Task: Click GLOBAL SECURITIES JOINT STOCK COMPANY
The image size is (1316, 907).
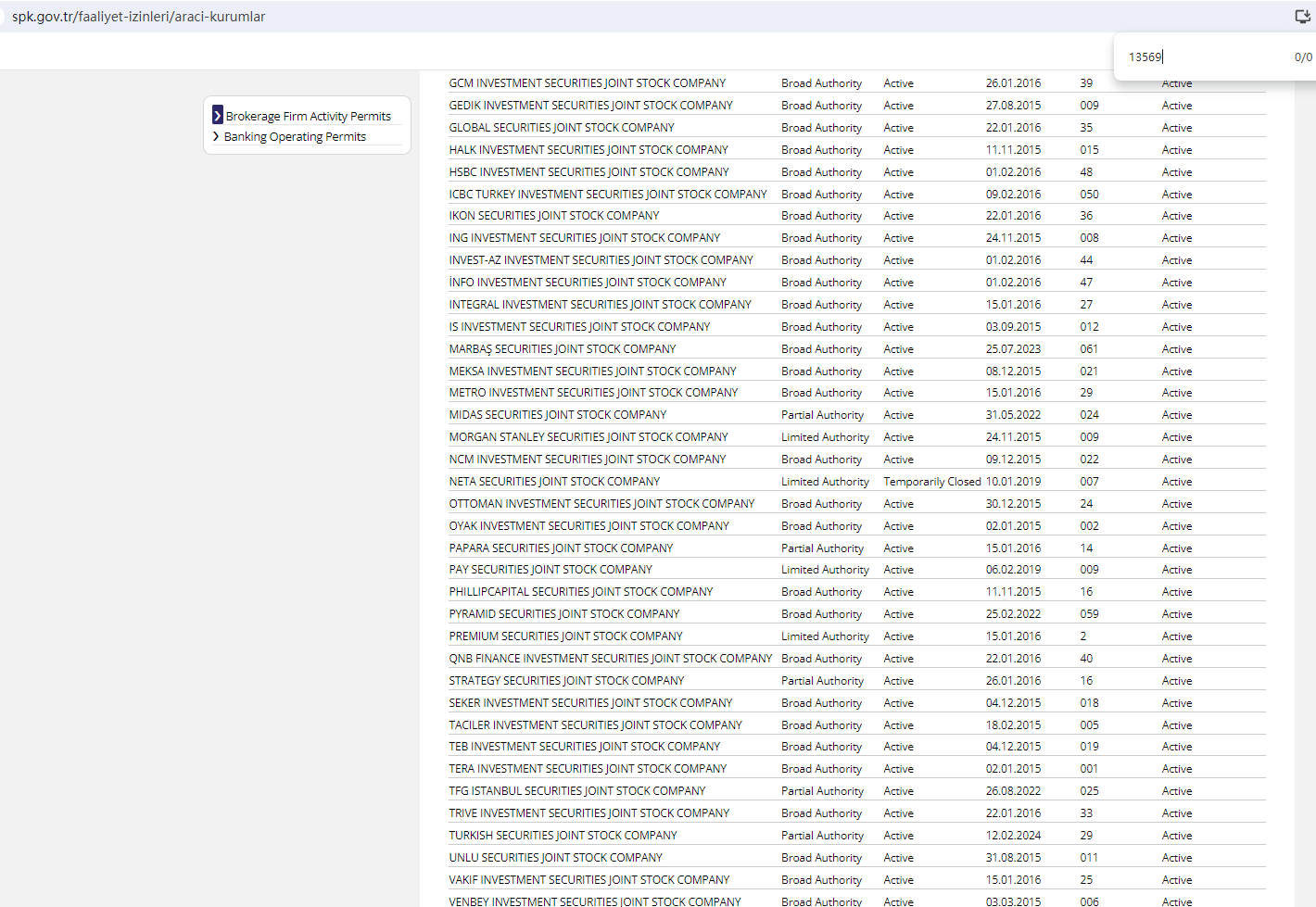Action: pos(562,128)
